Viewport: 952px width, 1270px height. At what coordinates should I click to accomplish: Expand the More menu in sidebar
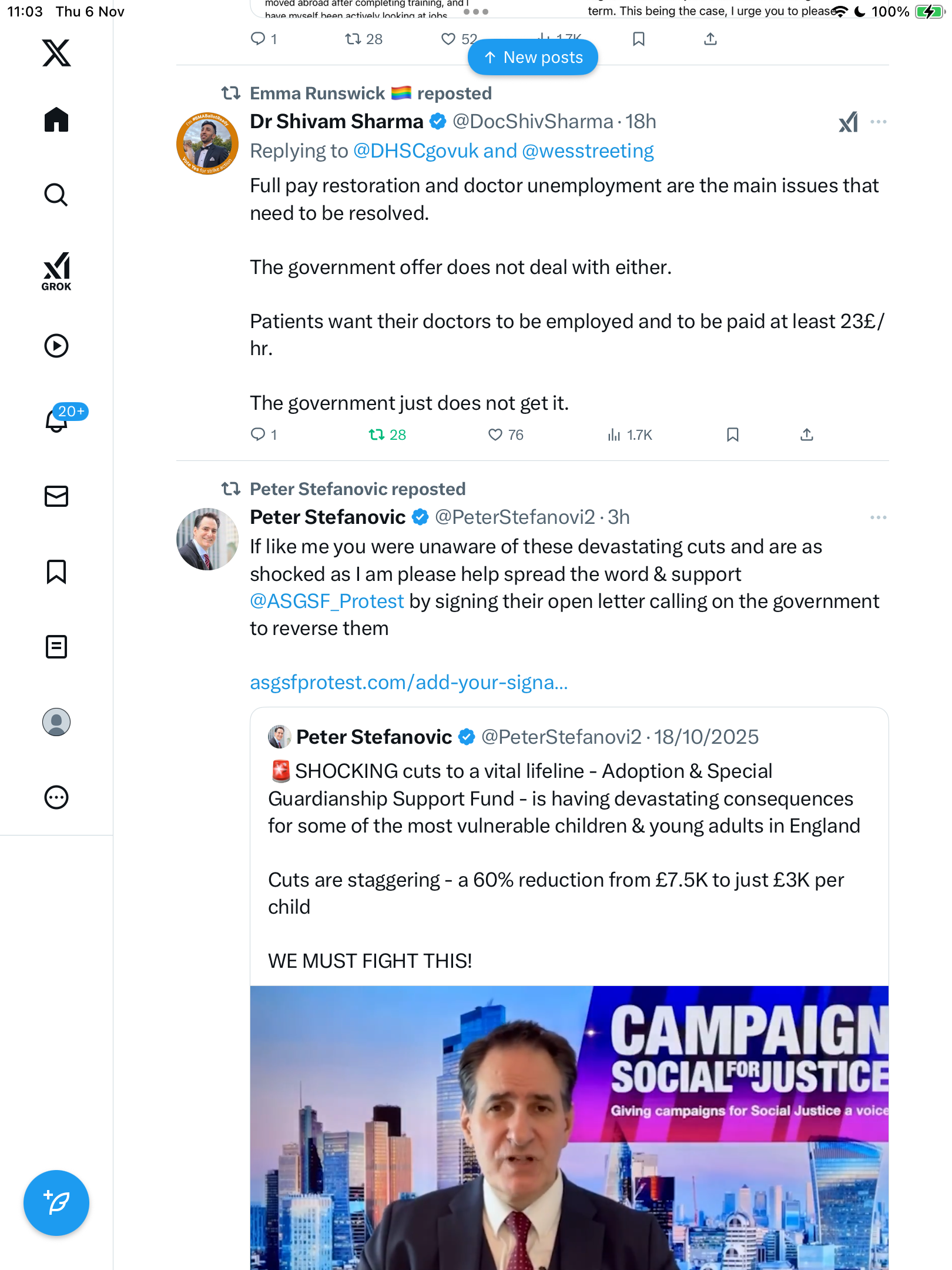(x=56, y=797)
